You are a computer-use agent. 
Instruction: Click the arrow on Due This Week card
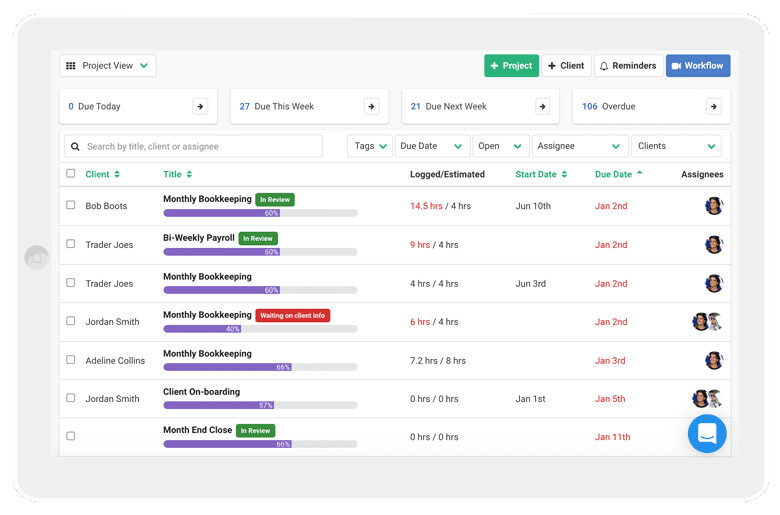[371, 106]
